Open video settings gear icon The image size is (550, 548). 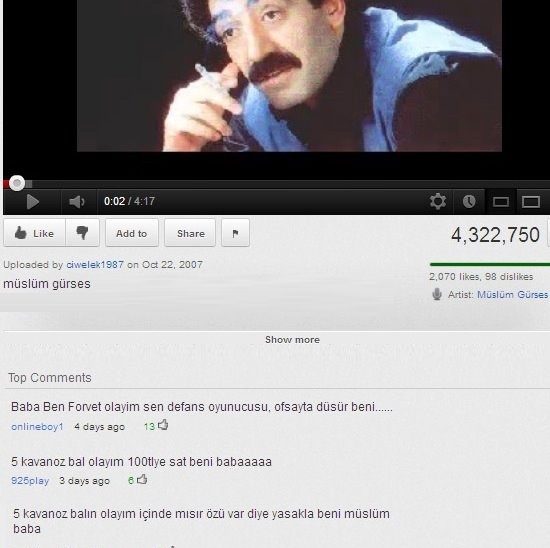tap(438, 201)
